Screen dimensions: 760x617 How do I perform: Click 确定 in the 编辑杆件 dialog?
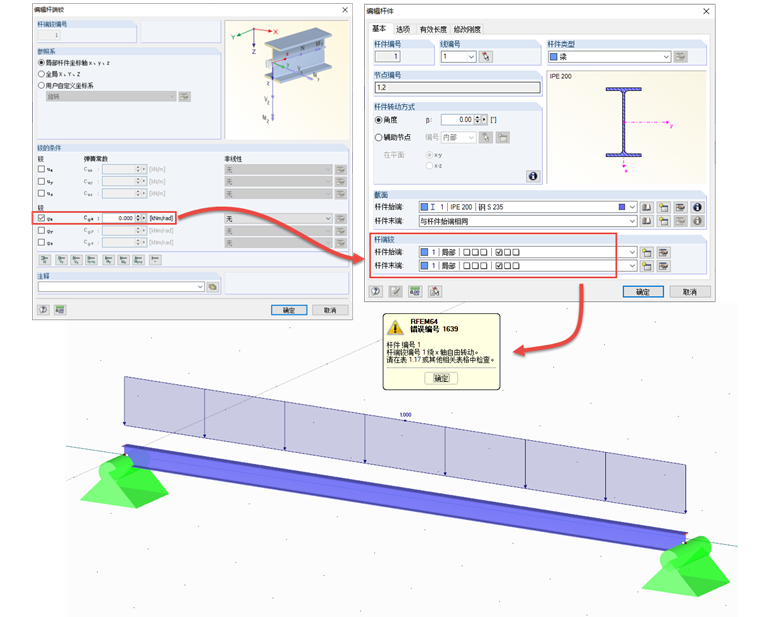pos(643,292)
